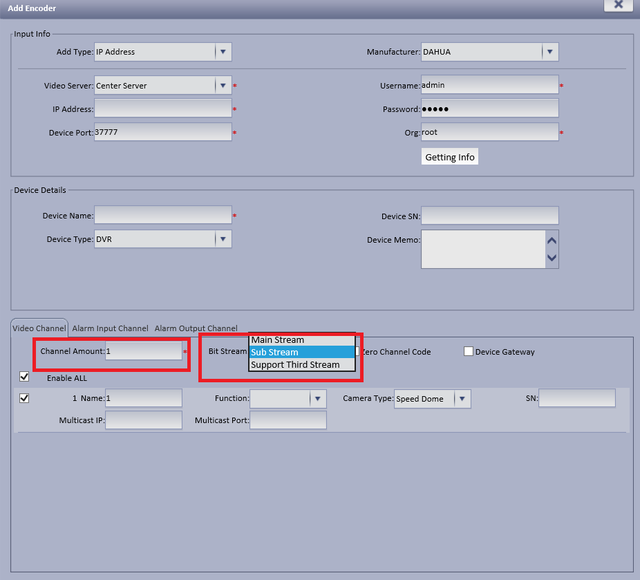Viewport: 640px width, 580px height.
Task: Click the Device Port field with 37777
Action: point(163,132)
